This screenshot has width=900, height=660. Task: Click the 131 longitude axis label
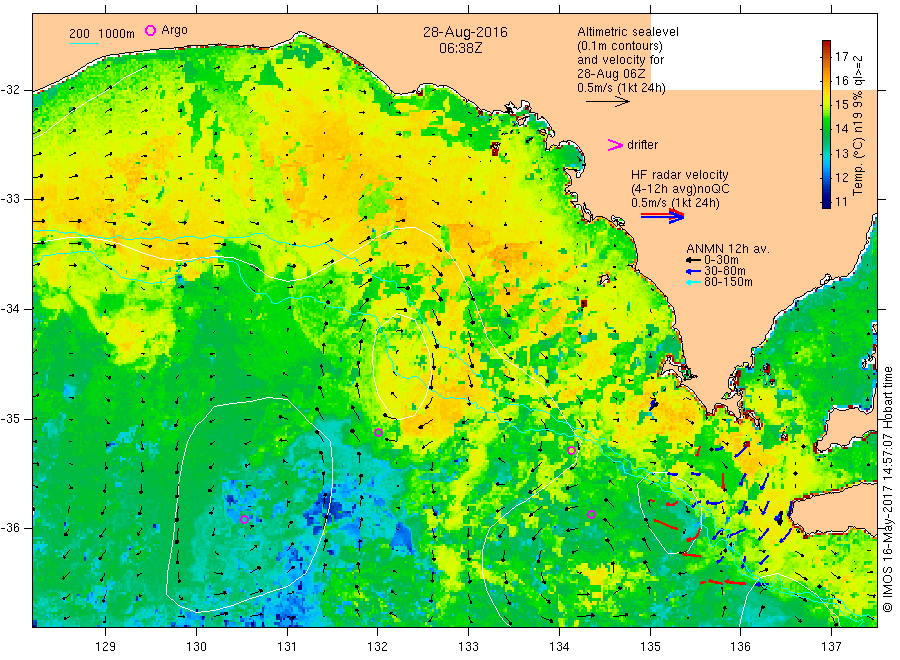pyautogui.click(x=287, y=647)
